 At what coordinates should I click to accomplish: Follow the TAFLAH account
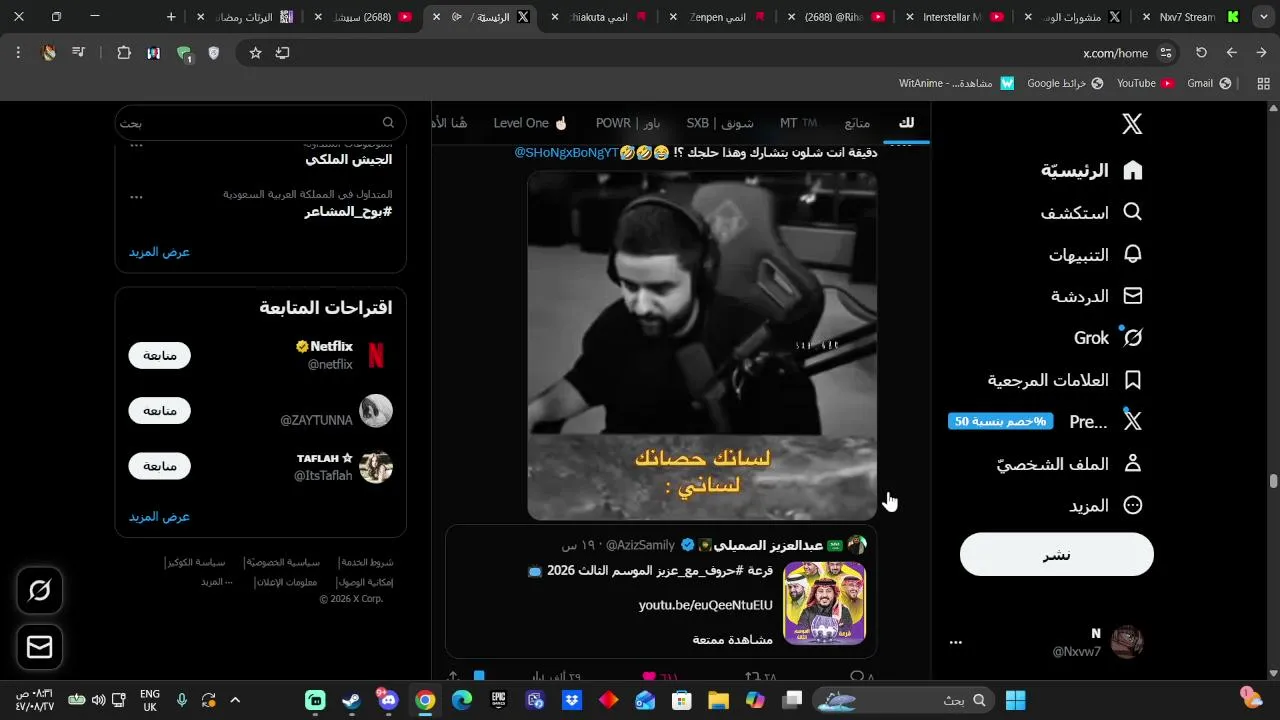159,466
